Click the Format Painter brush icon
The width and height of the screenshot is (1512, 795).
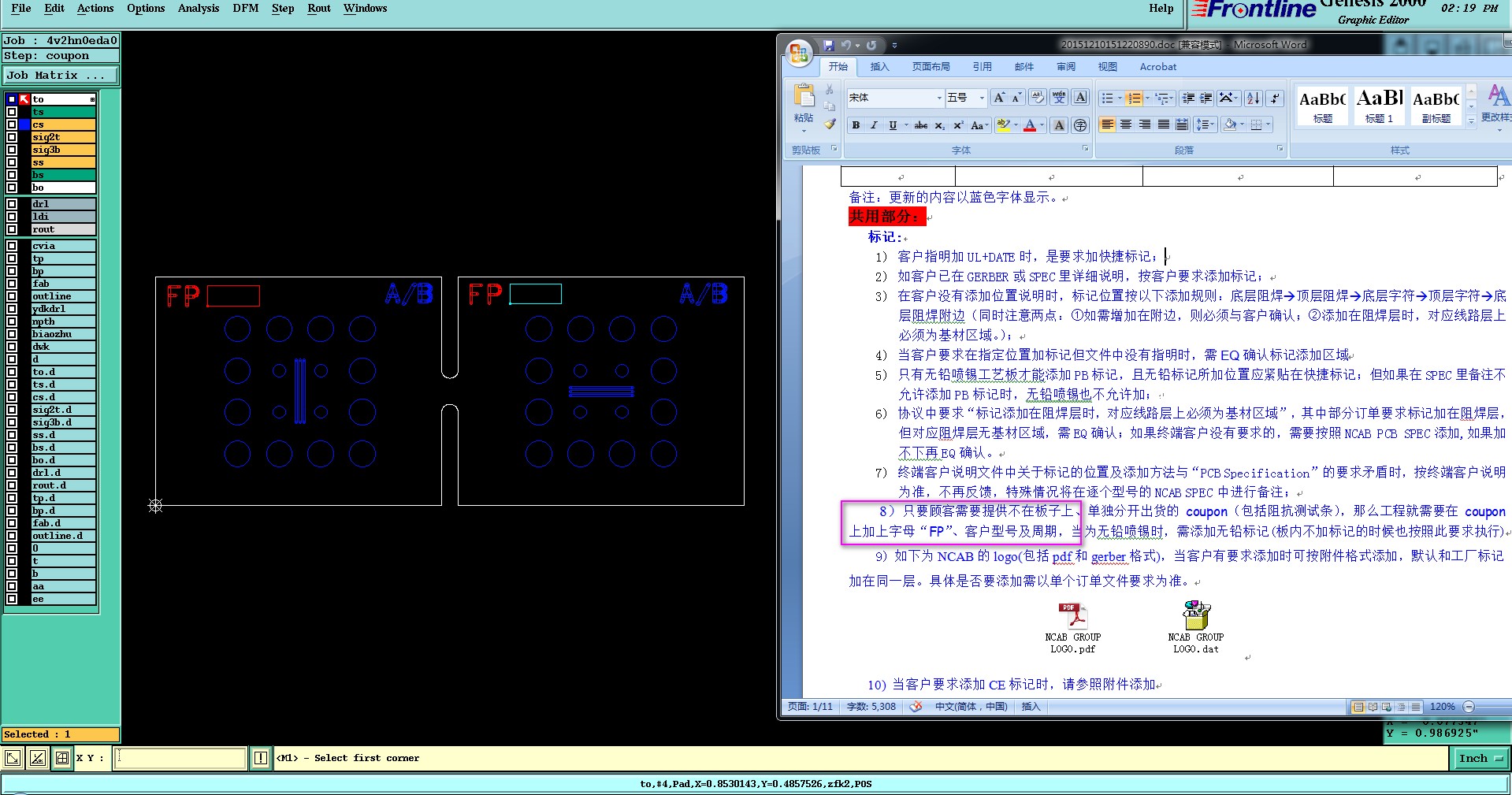830,124
